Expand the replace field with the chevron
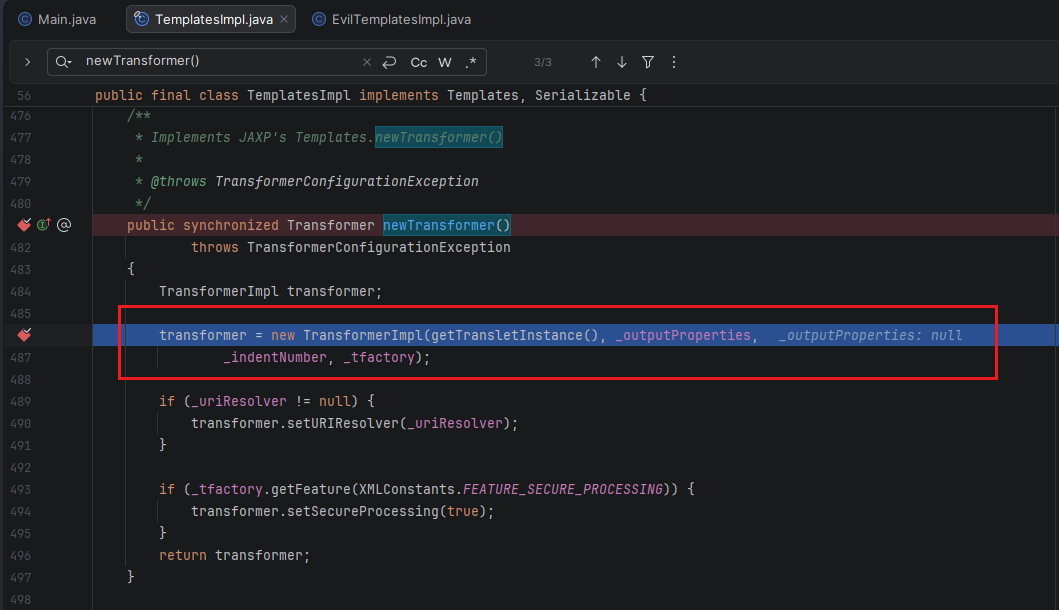Image resolution: width=1059 pixels, height=611 pixels. (x=28, y=62)
